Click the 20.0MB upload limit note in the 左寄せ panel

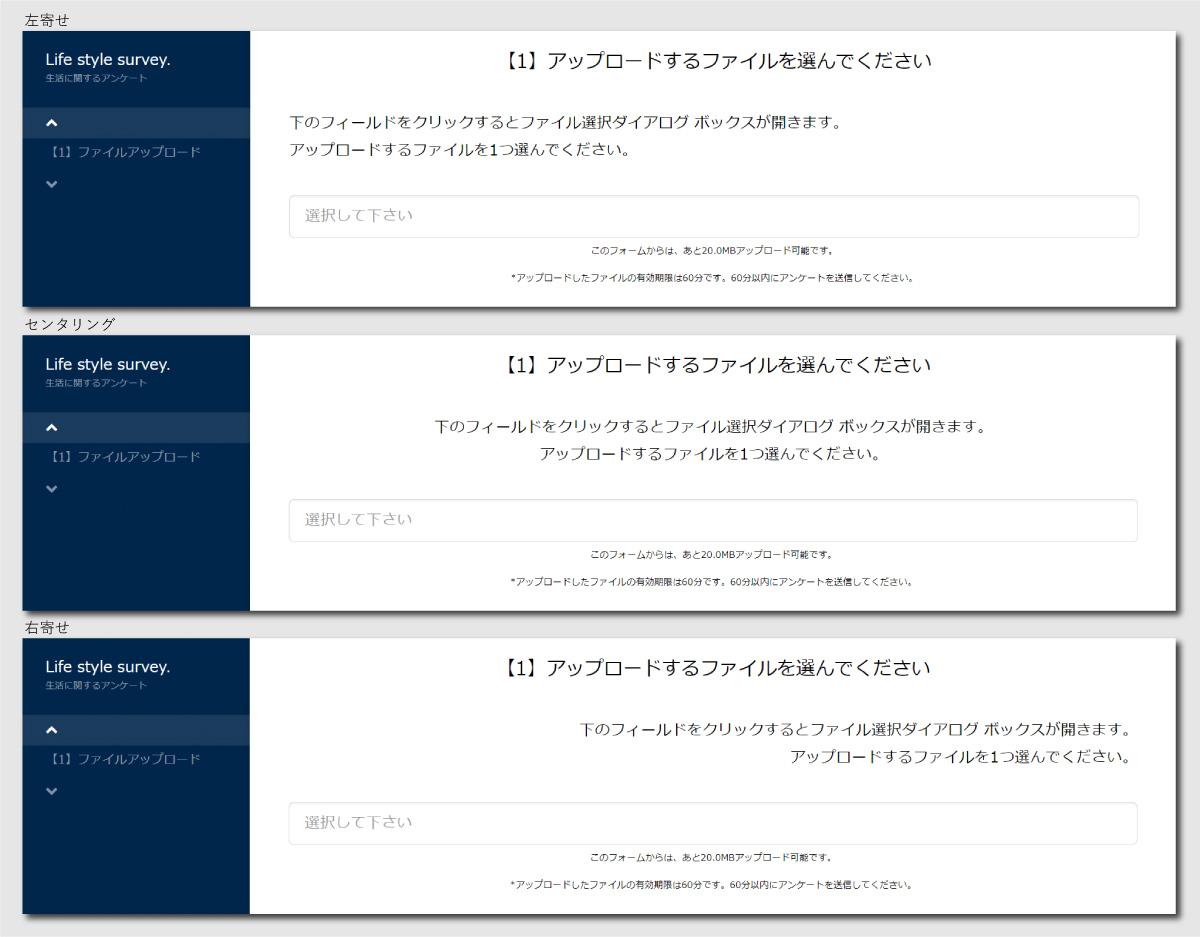point(711,251)
